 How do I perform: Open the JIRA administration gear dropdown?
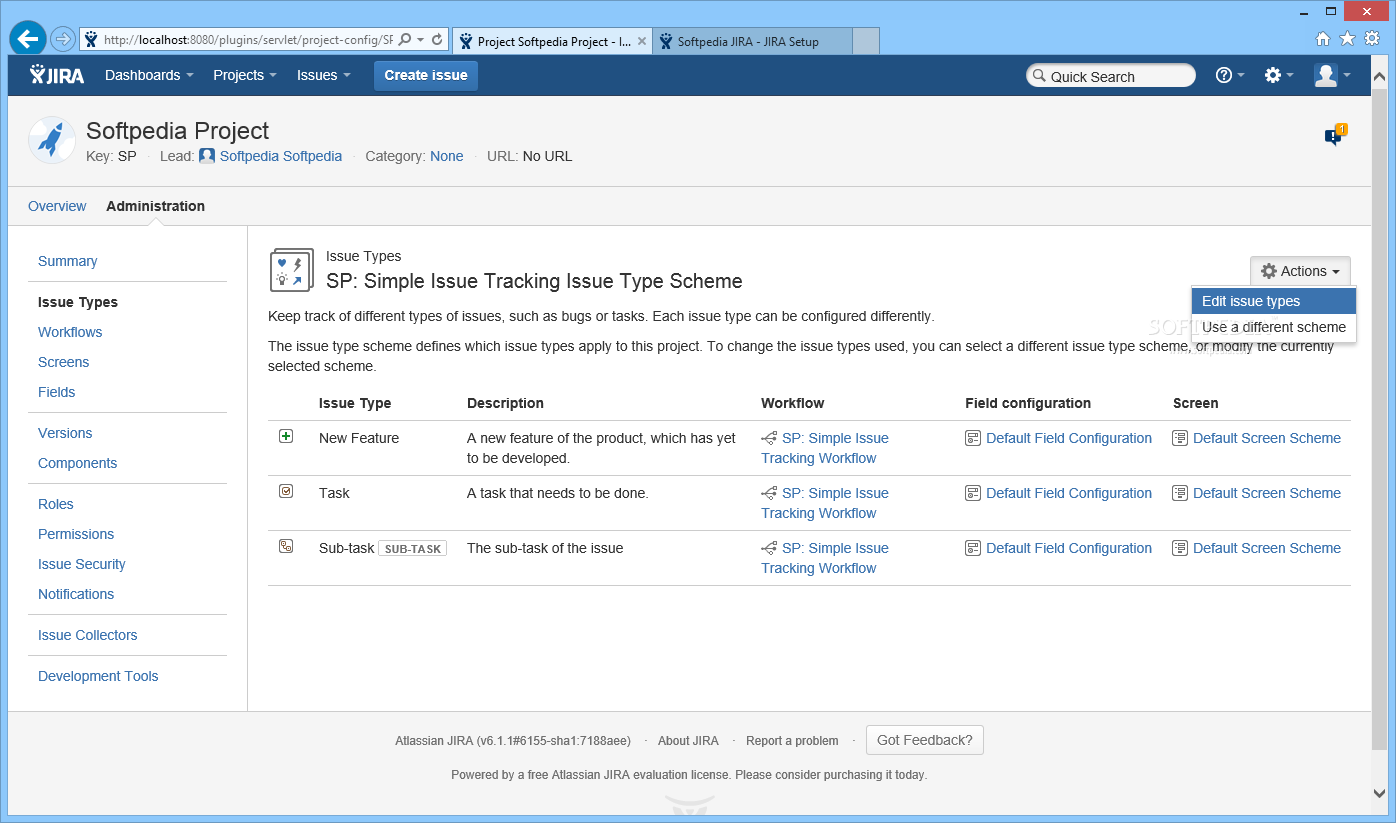(x=1279, y=75)
